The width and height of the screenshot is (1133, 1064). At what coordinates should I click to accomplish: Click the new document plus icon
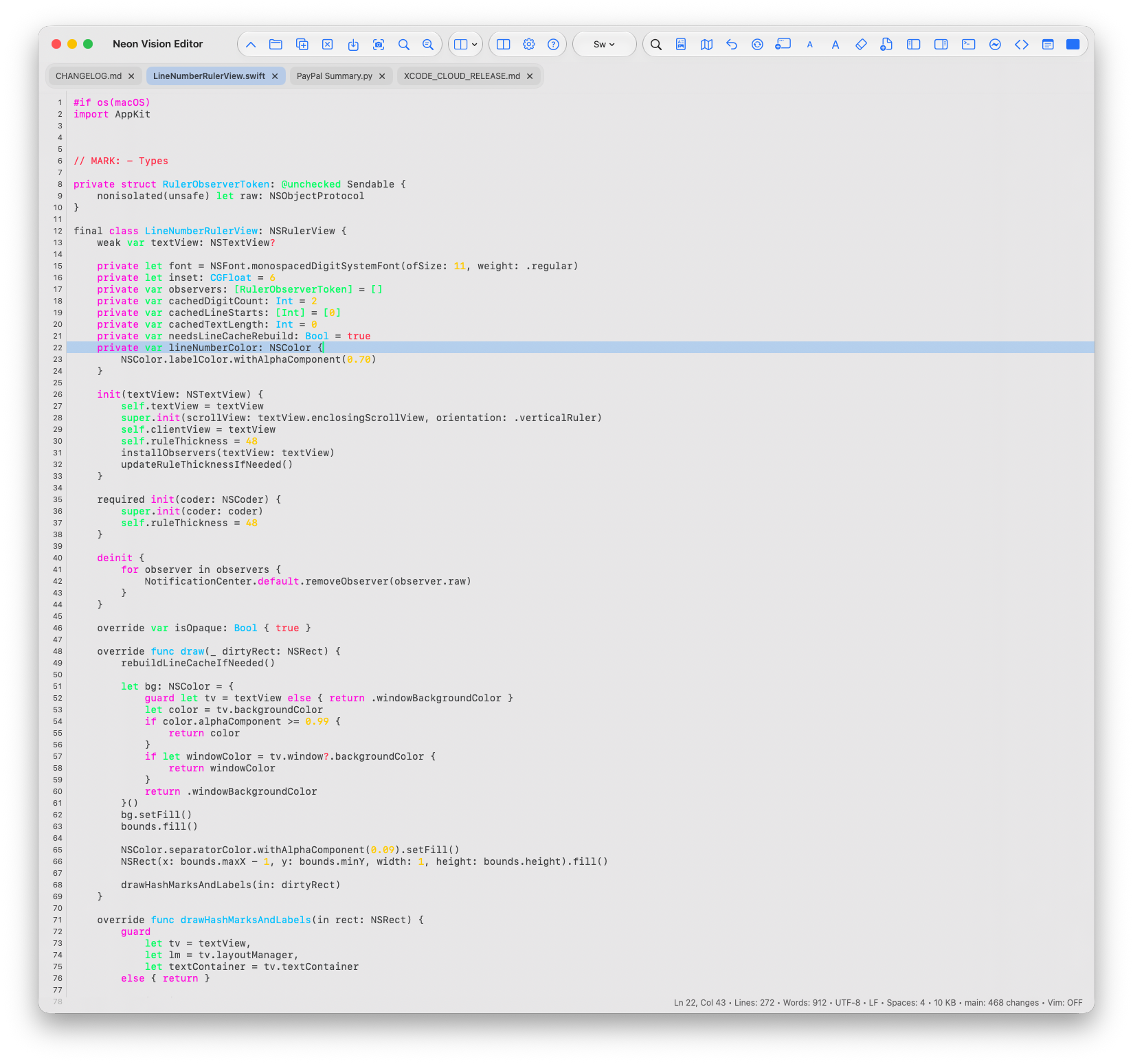click(886, 45)
